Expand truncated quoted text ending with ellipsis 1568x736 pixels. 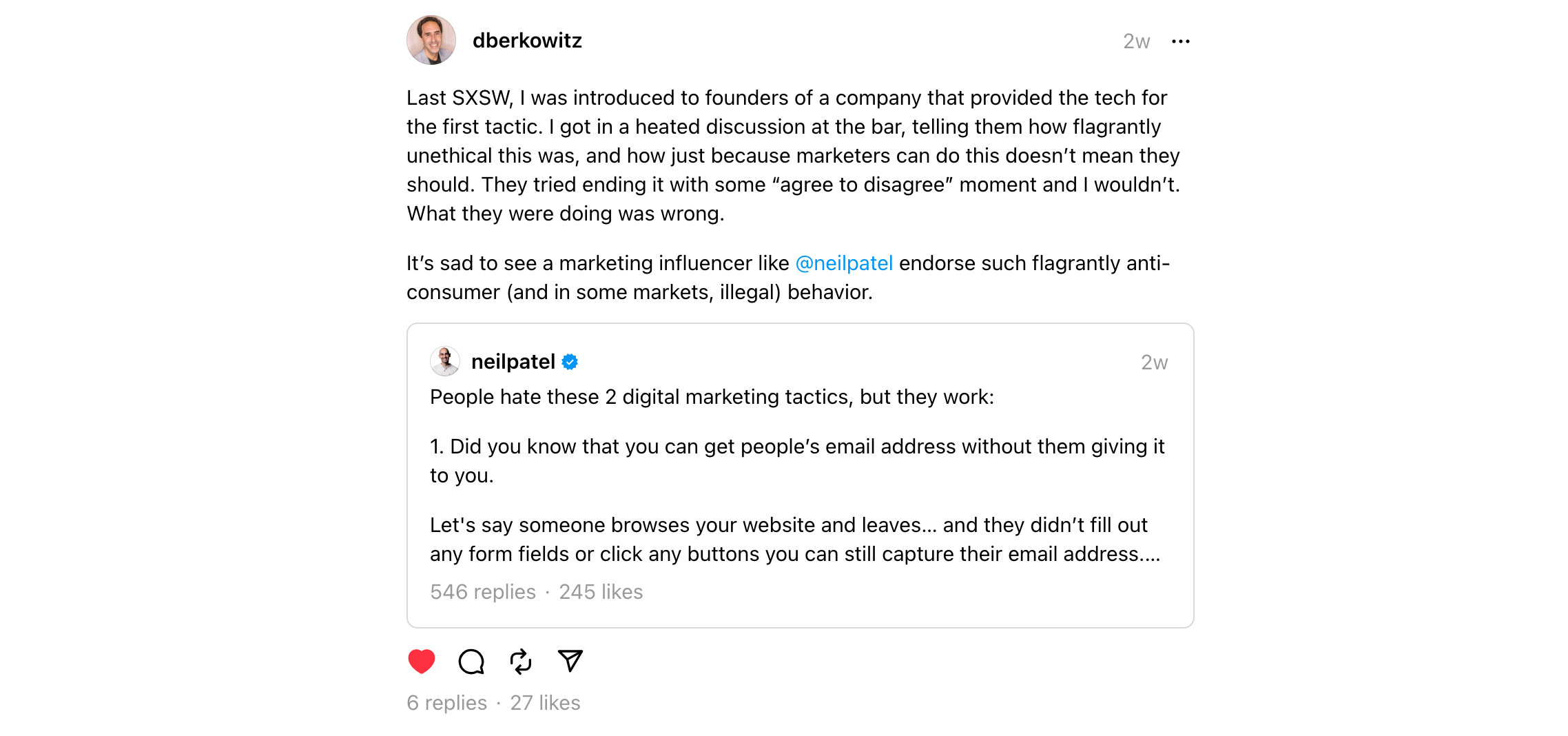pyautogui.click(x=795, y=540)
